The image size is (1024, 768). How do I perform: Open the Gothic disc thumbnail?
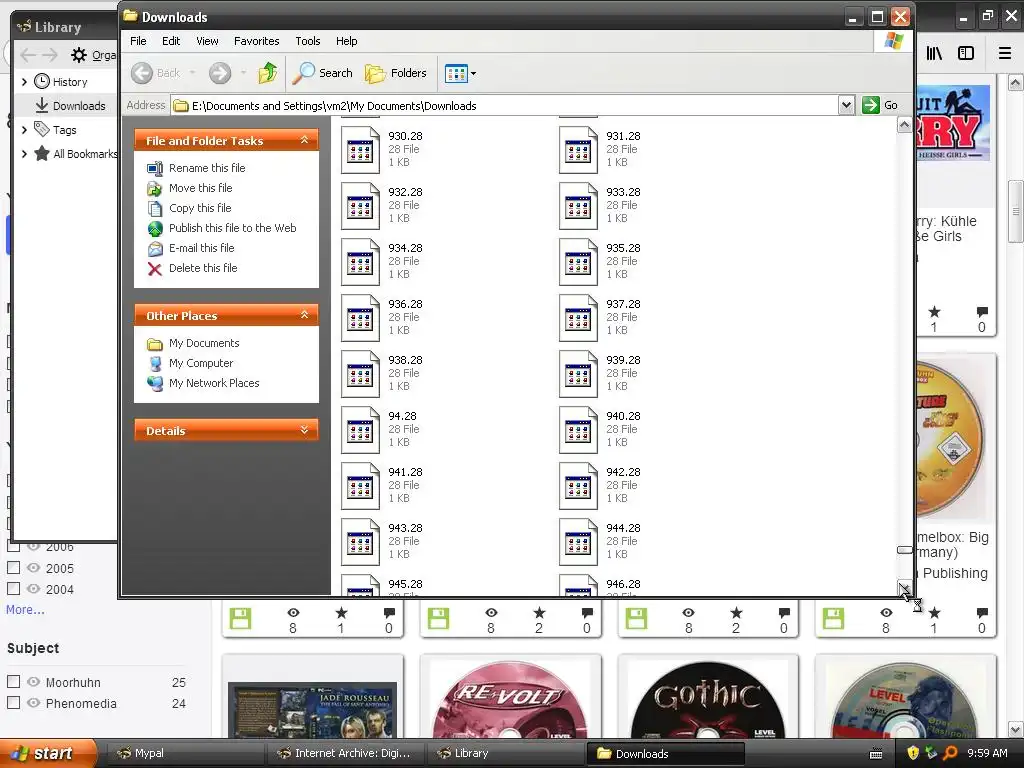[708, 699]
